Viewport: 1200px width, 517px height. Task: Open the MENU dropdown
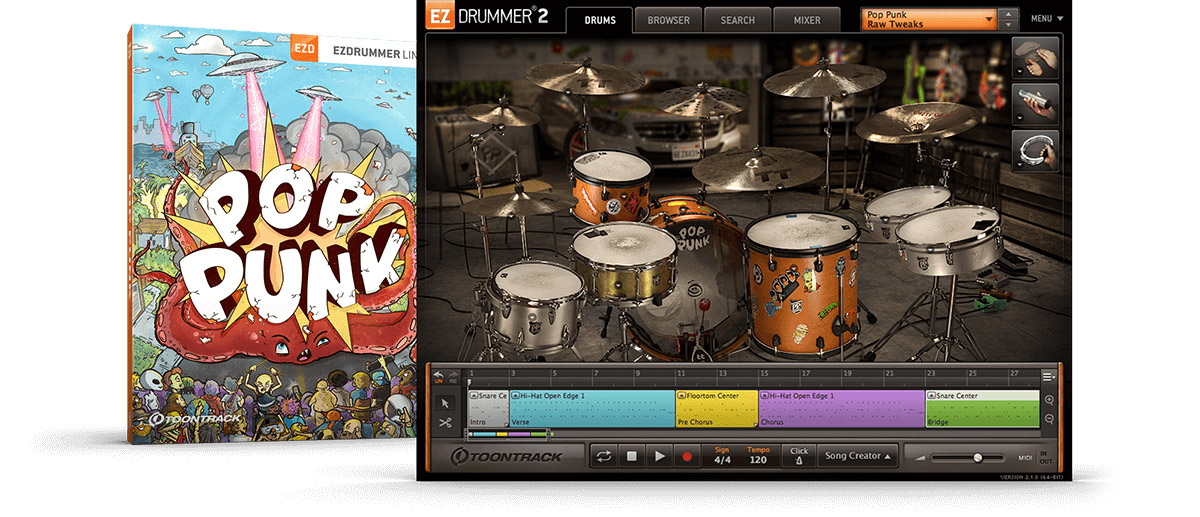(x=1047, y=19)
